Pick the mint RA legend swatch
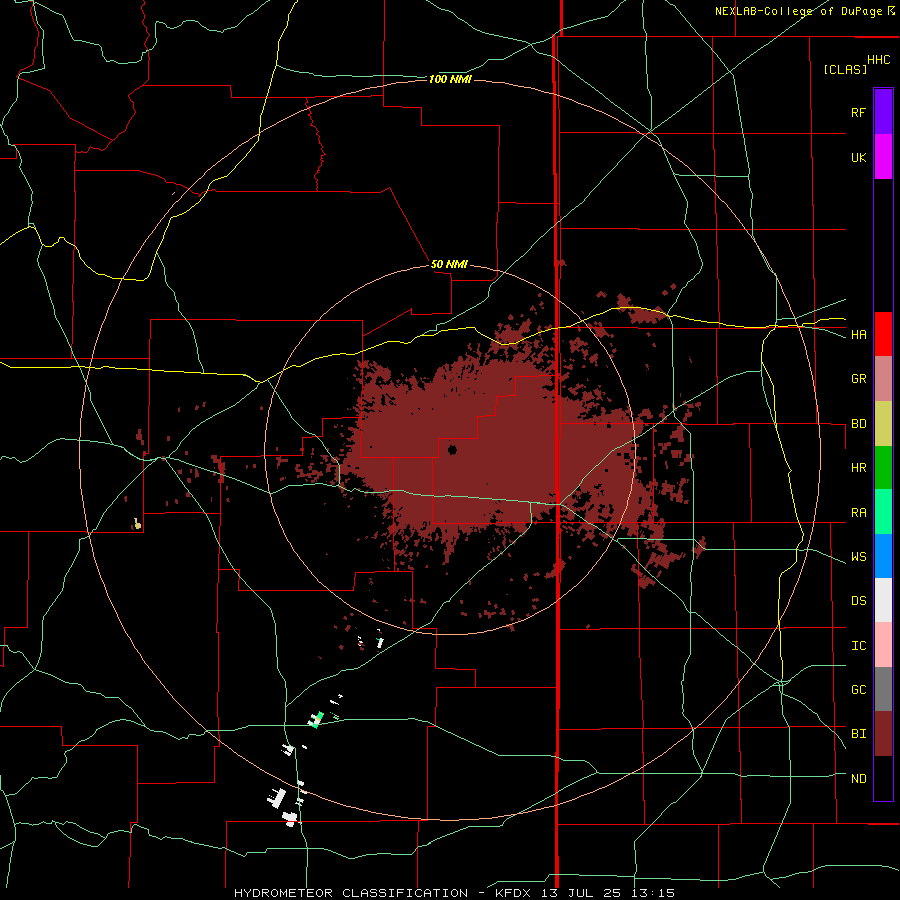The height and width of the screenshot is (900, 900). 883,512
